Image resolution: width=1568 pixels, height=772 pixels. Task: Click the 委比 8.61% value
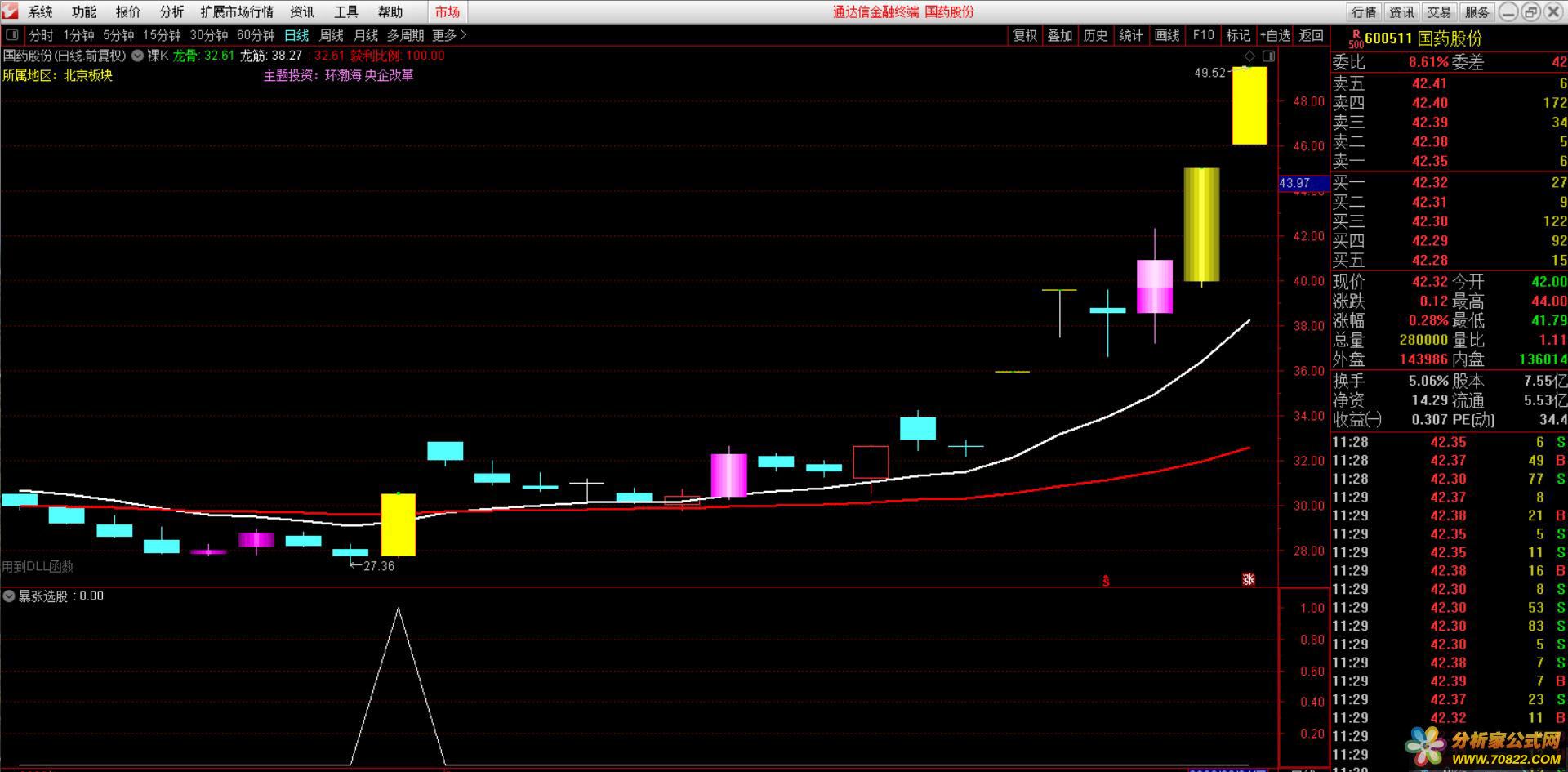1428,62
